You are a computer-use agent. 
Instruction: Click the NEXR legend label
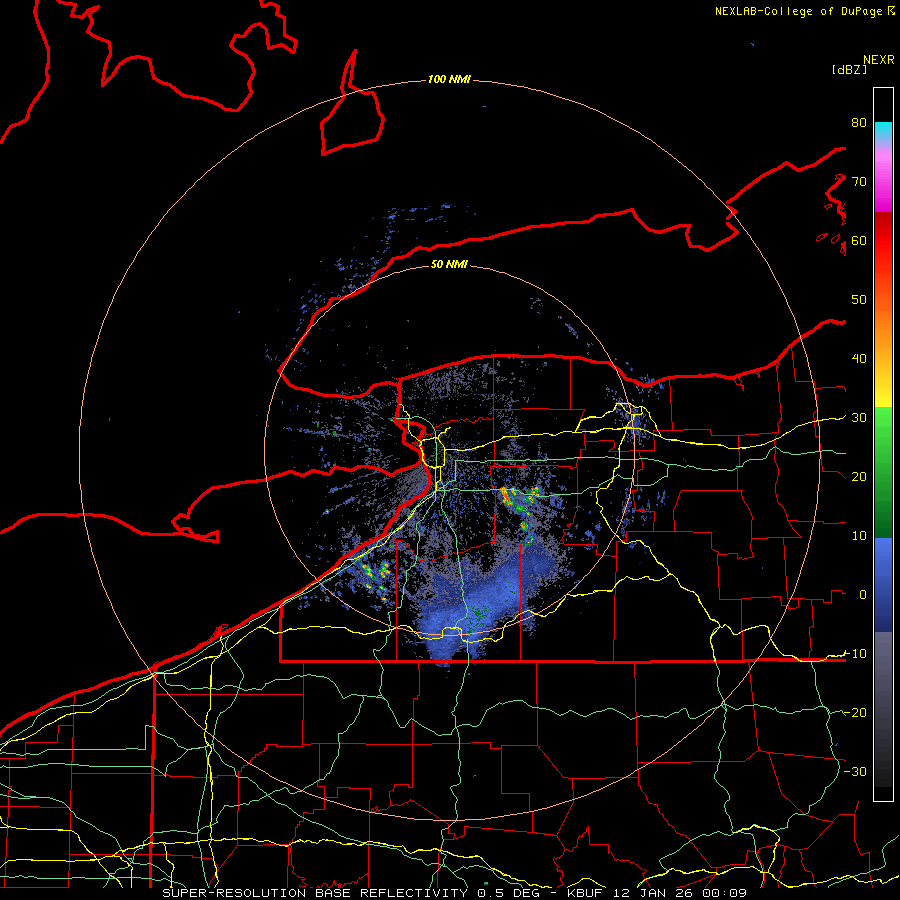click(x=878, y=60)
